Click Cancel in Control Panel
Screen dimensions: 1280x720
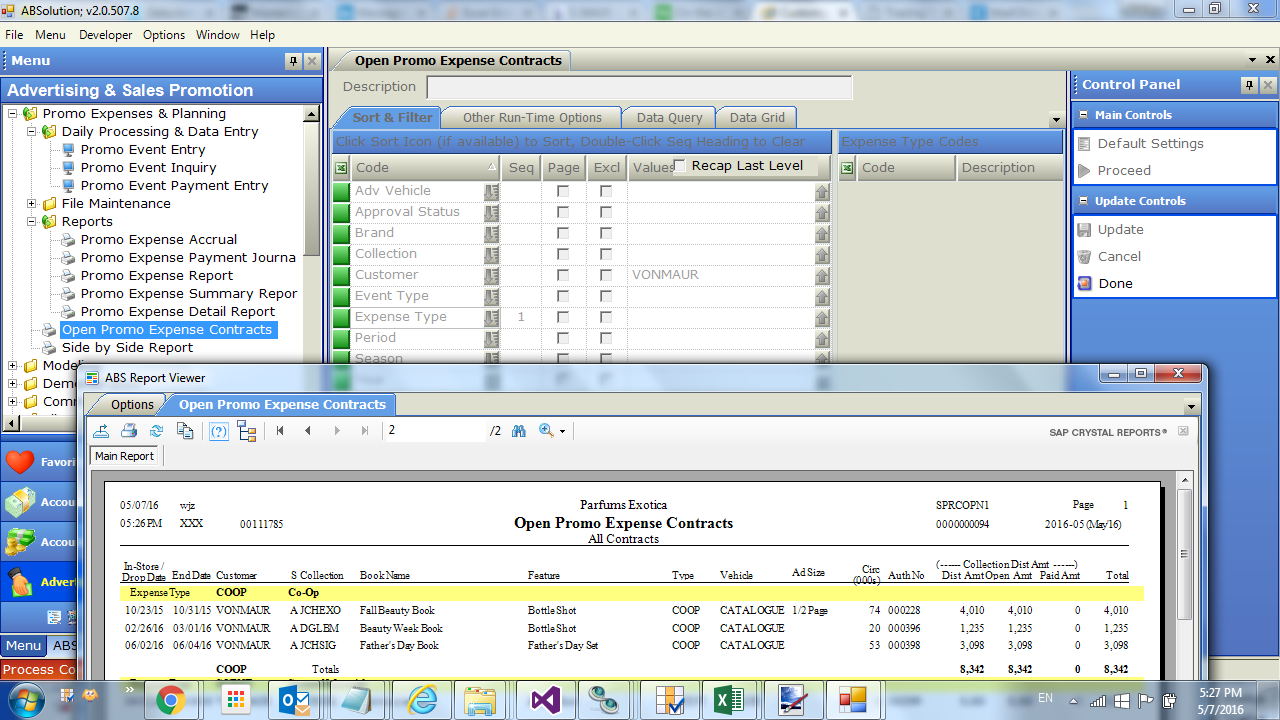[1119, 256]
